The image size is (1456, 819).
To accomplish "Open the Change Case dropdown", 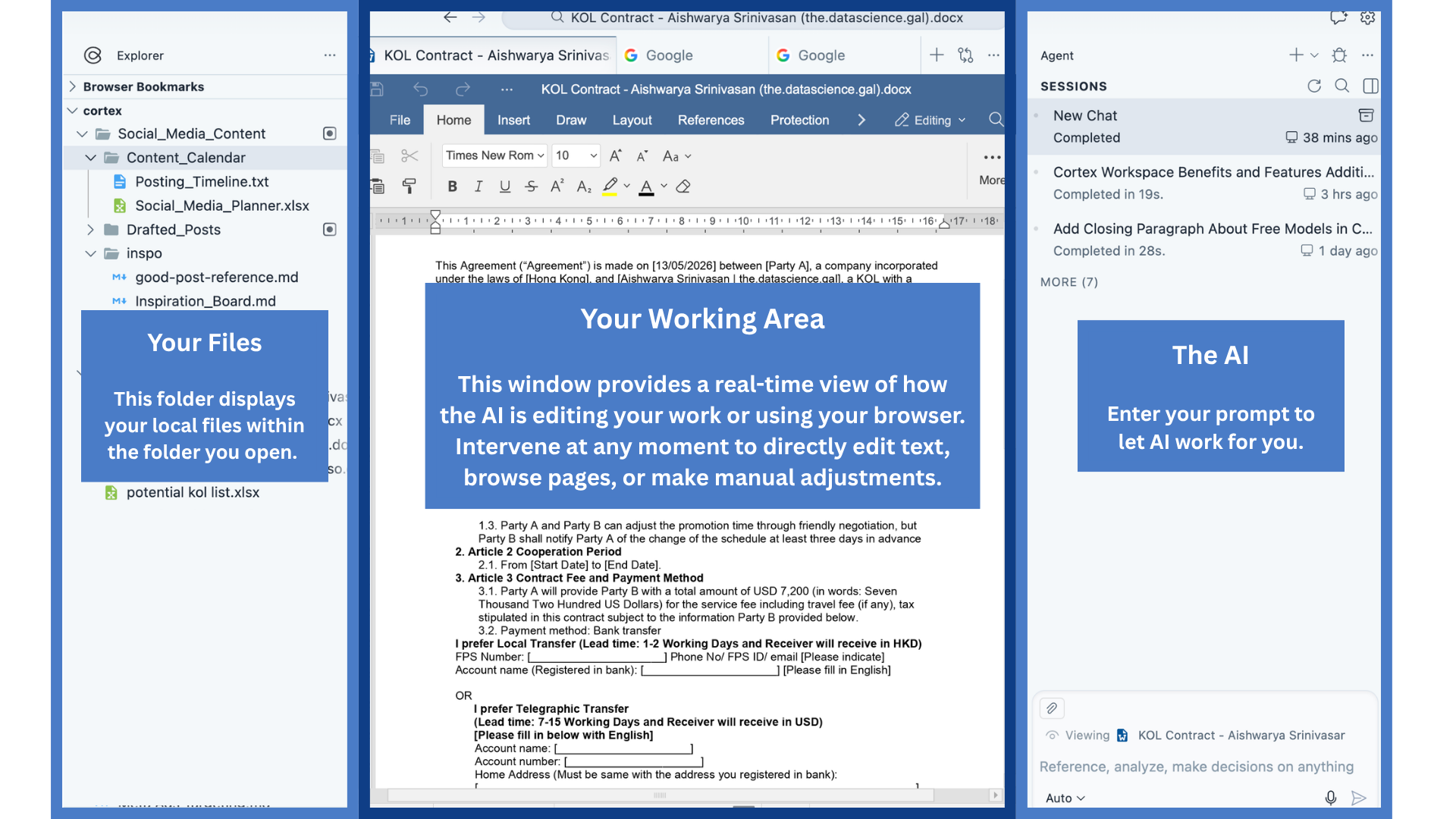I will (x=676, y=156).
